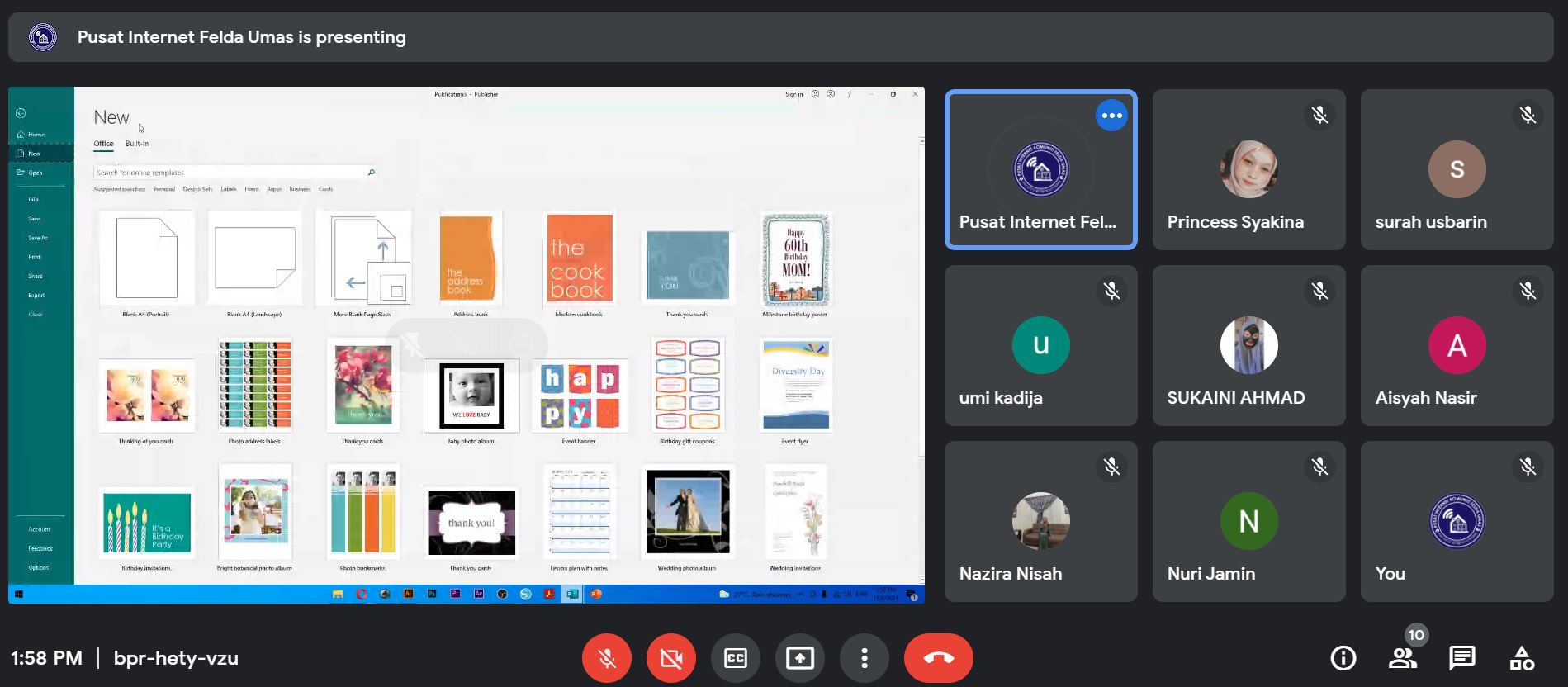Screen dimensions: 1568x687
Task: Leave the call with the red hang-up button
Action: pos(938,658)
